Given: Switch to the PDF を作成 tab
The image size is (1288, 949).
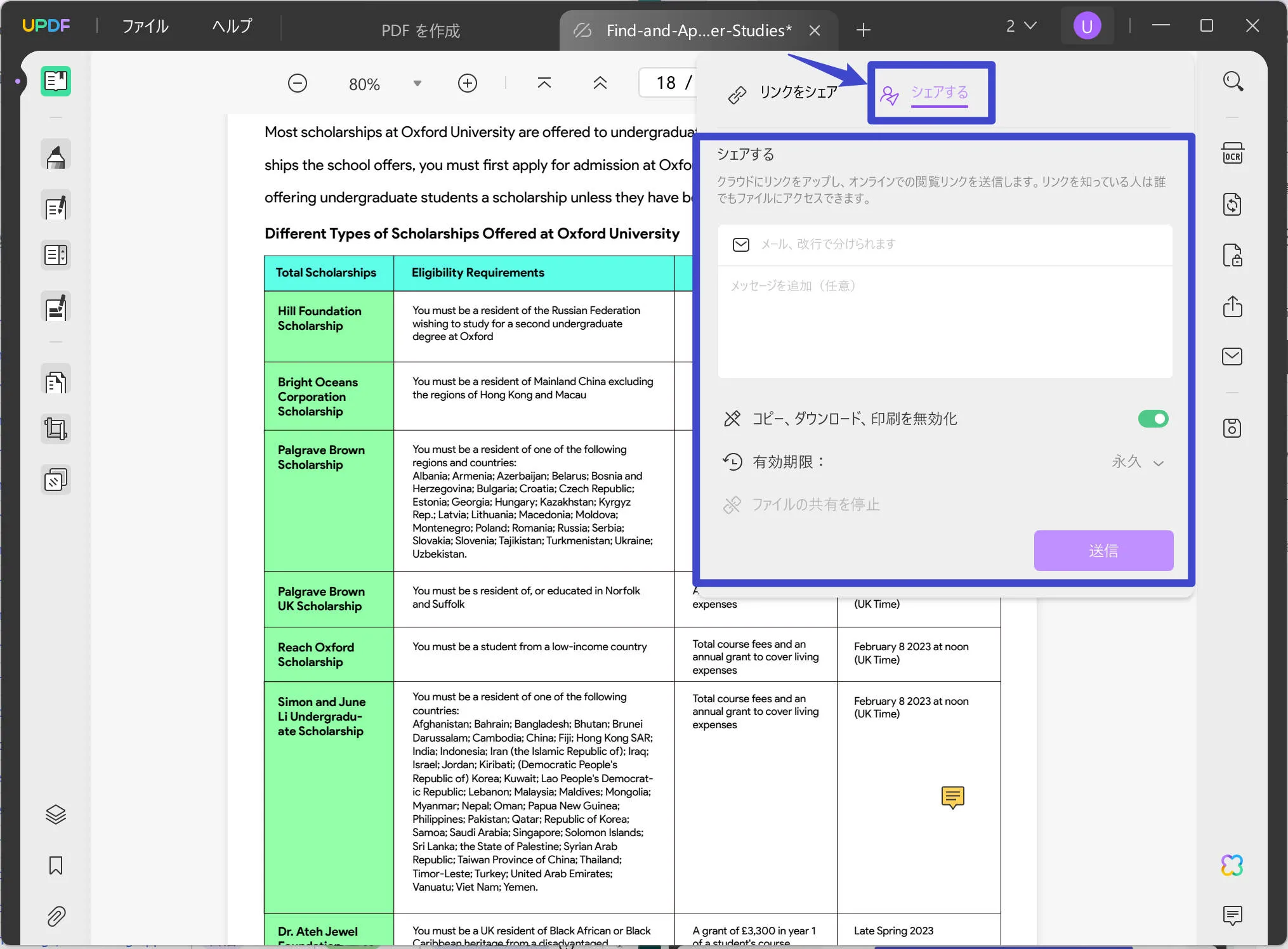Looking at the screenshot, I should [x=421, y=30].
